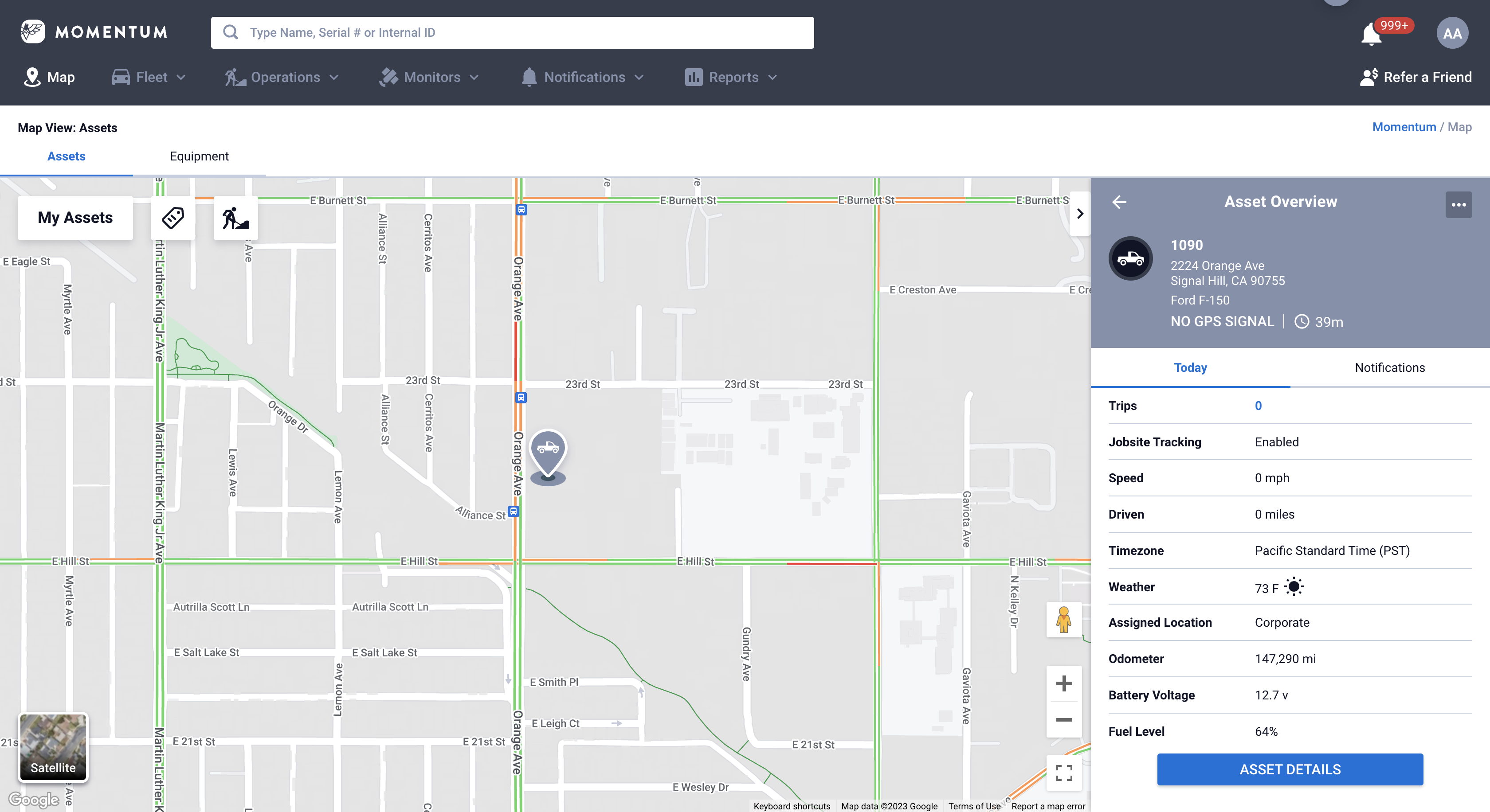The image size is (1490, 812).
Task: Collapse the Asset Overview side panel
Action: pyautogui.click(x=1079, y=214)
